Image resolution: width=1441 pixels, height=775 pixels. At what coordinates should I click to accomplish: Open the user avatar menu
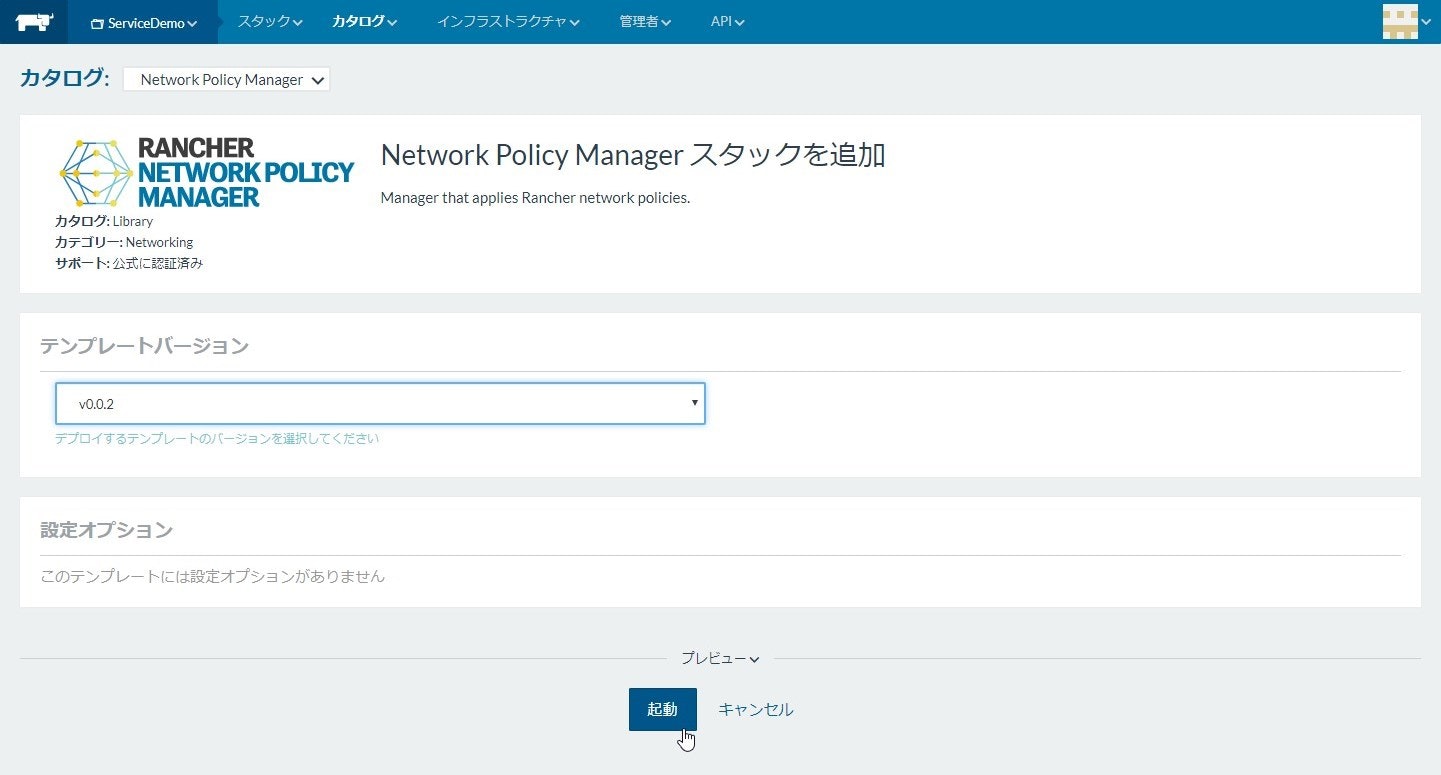(1405, 21)
